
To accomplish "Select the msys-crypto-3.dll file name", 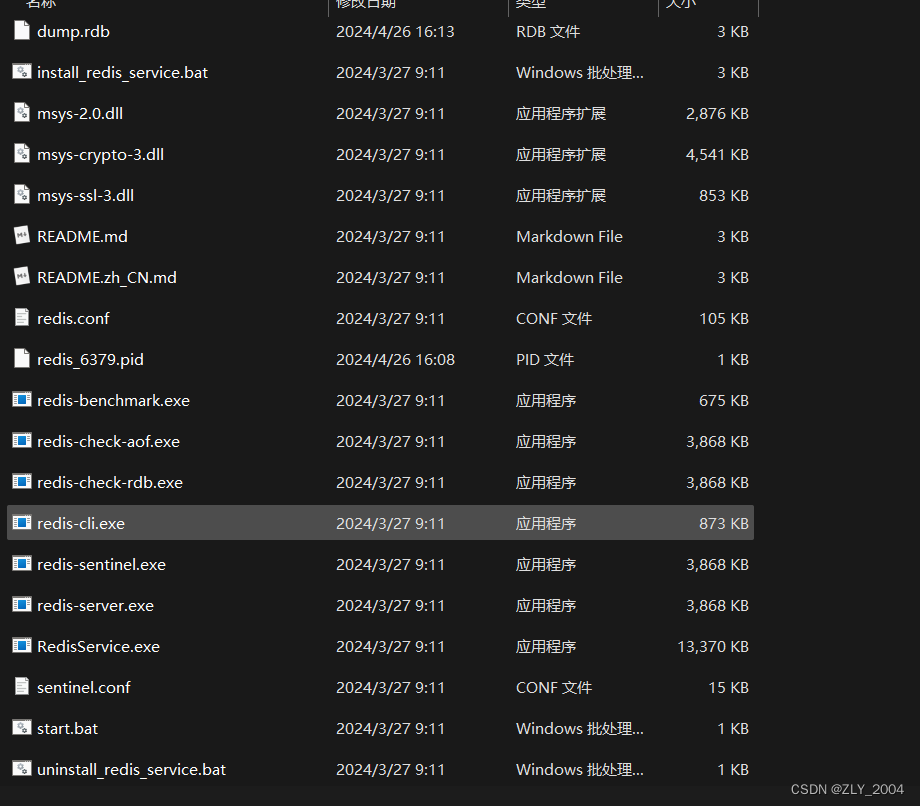I will point(100,155).
